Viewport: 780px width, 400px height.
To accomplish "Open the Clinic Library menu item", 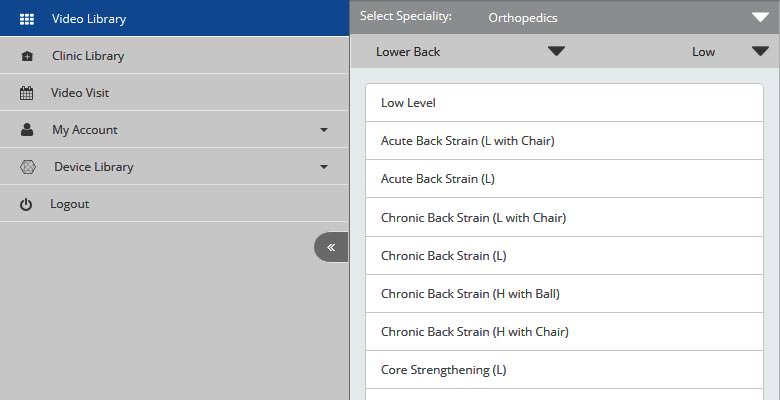I will coord(174,56).
